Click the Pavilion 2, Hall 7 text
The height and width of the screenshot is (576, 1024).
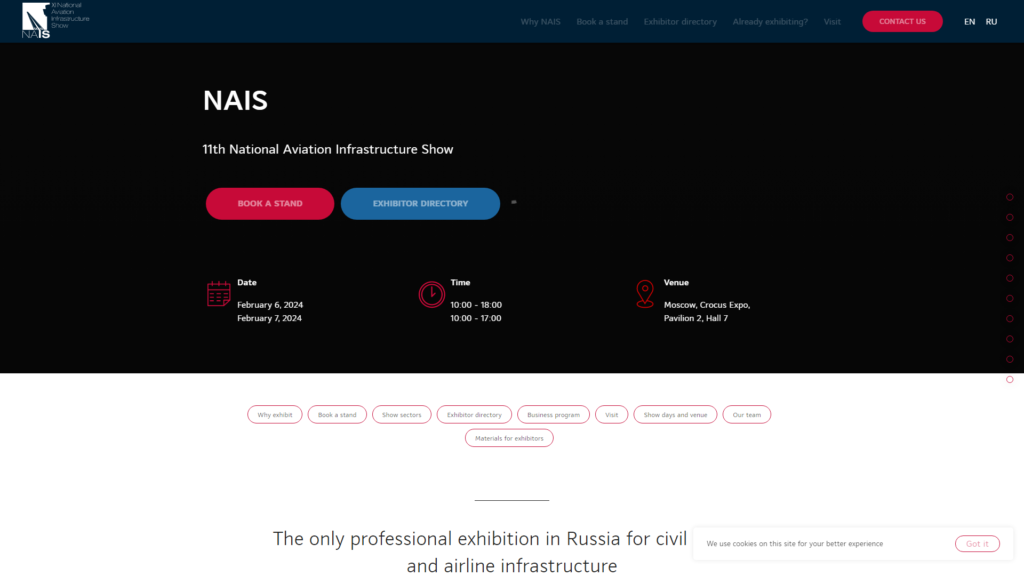pyautogui.click(x=696, y=319)
